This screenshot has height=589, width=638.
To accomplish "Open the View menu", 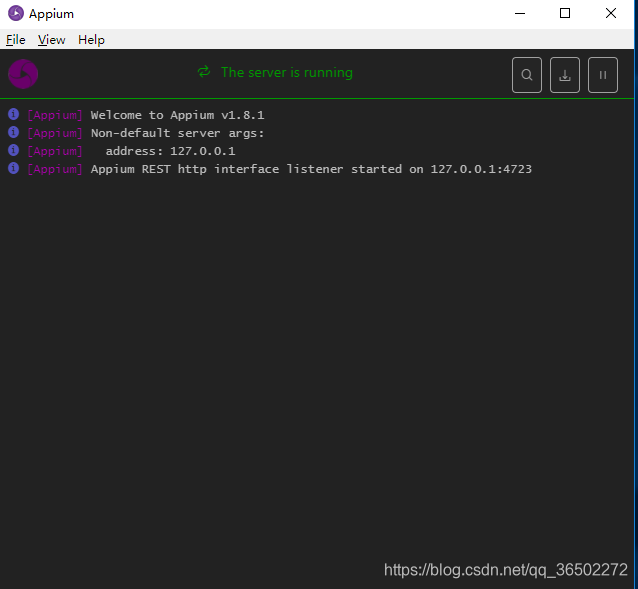I will (x=52, y=40).
